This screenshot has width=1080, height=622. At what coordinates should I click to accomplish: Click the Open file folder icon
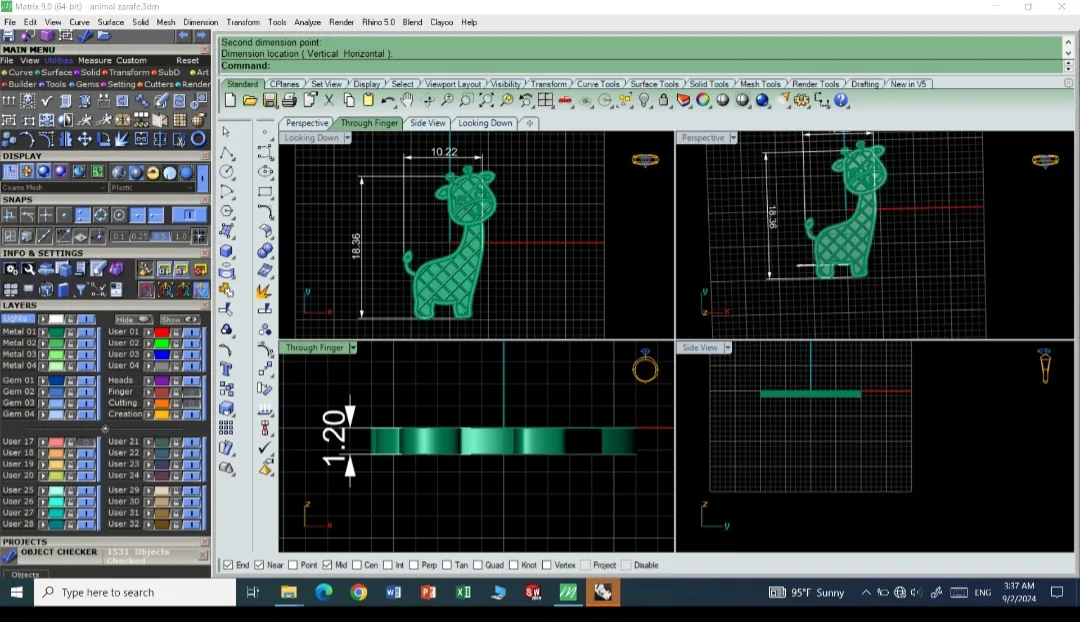tap(249, 101)
